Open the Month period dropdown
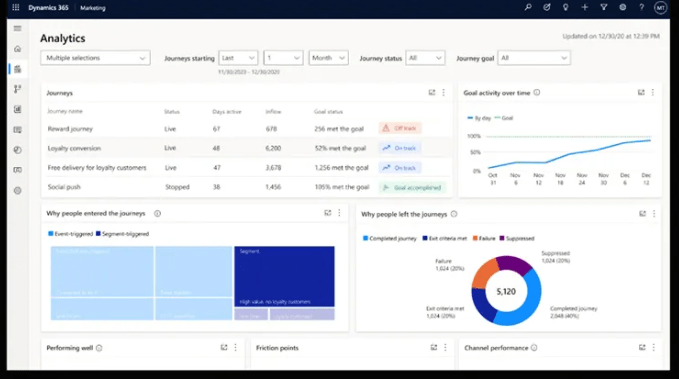The height and width of the screenshot is (379, 679). [328, 58]
